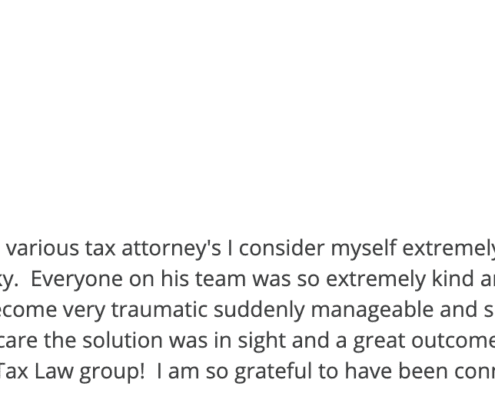Click the word "Everyone" starting the sentence
The image size is (495, 400).
76,279
